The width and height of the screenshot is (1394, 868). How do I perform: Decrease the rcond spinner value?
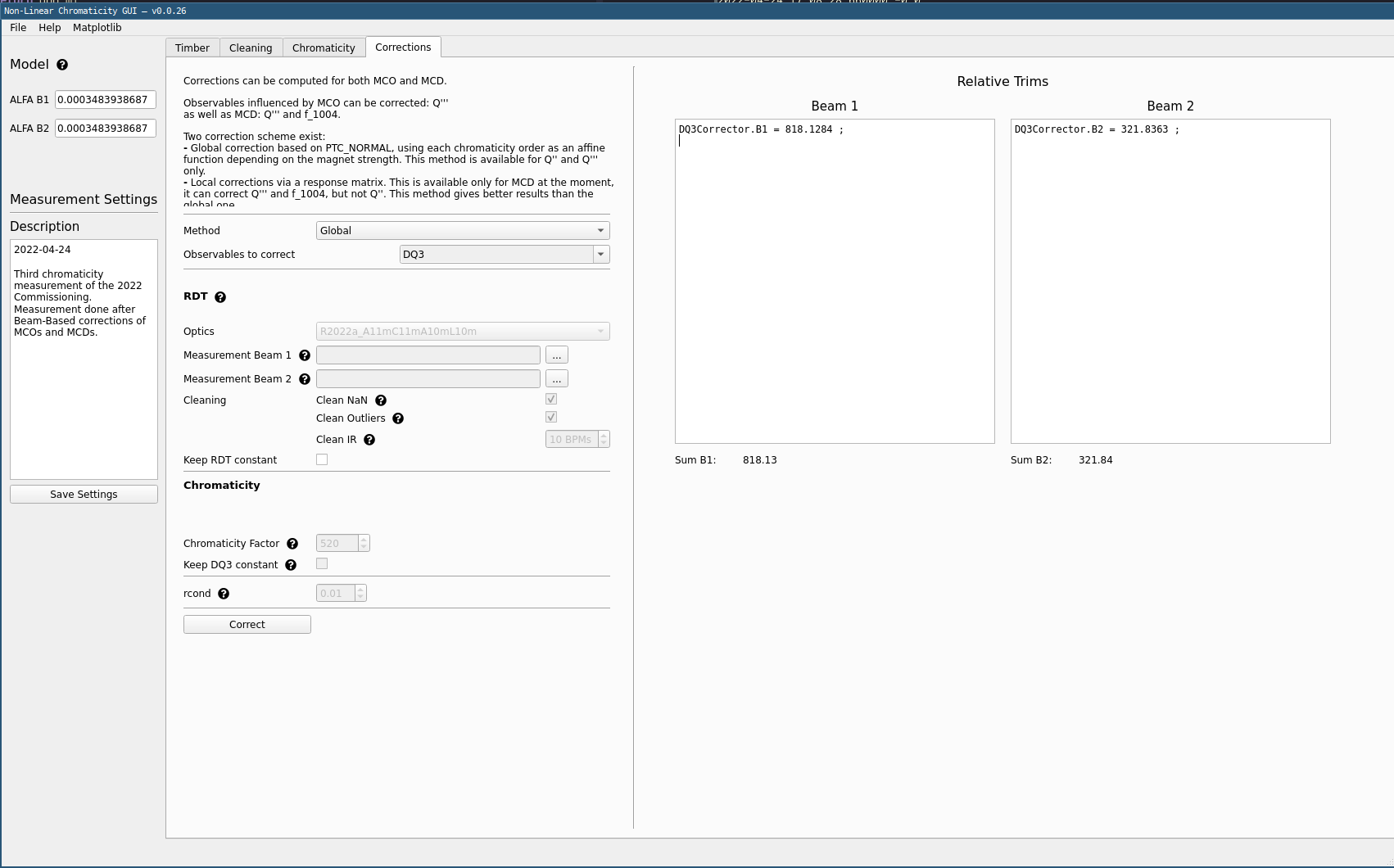360,598
